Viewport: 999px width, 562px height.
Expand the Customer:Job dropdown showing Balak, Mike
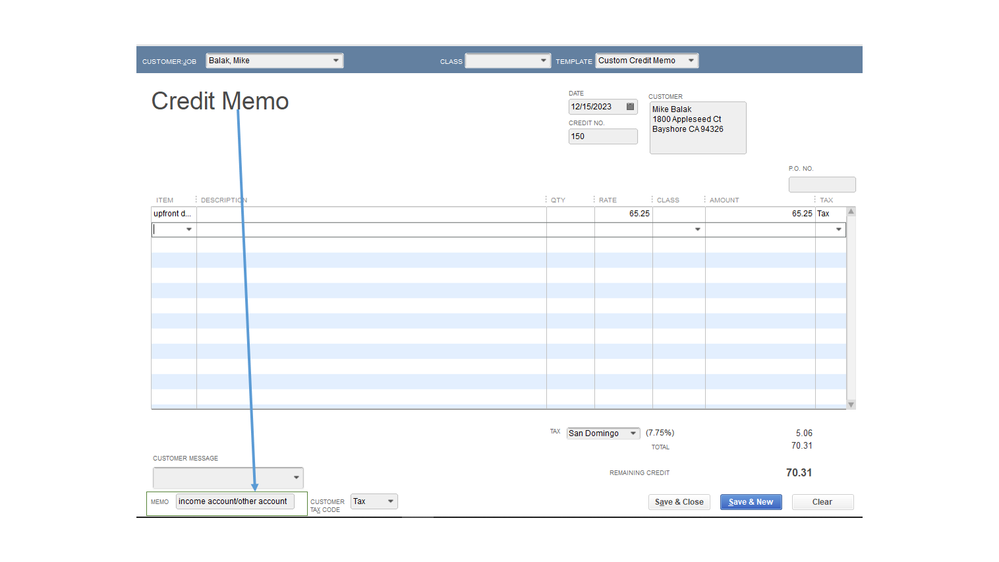coord(336,61)
